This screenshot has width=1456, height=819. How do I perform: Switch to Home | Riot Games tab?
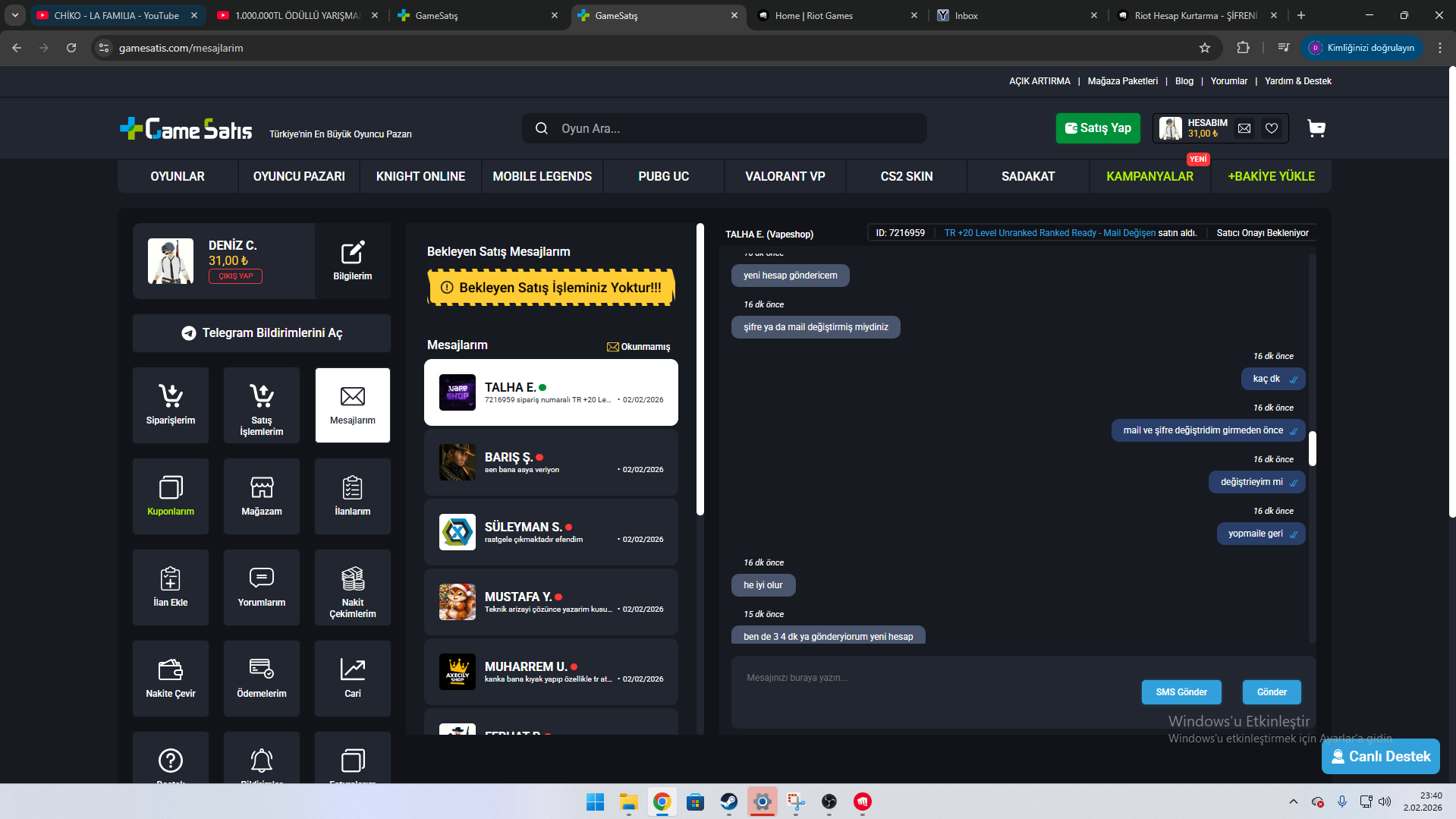(x=837, y=15)
